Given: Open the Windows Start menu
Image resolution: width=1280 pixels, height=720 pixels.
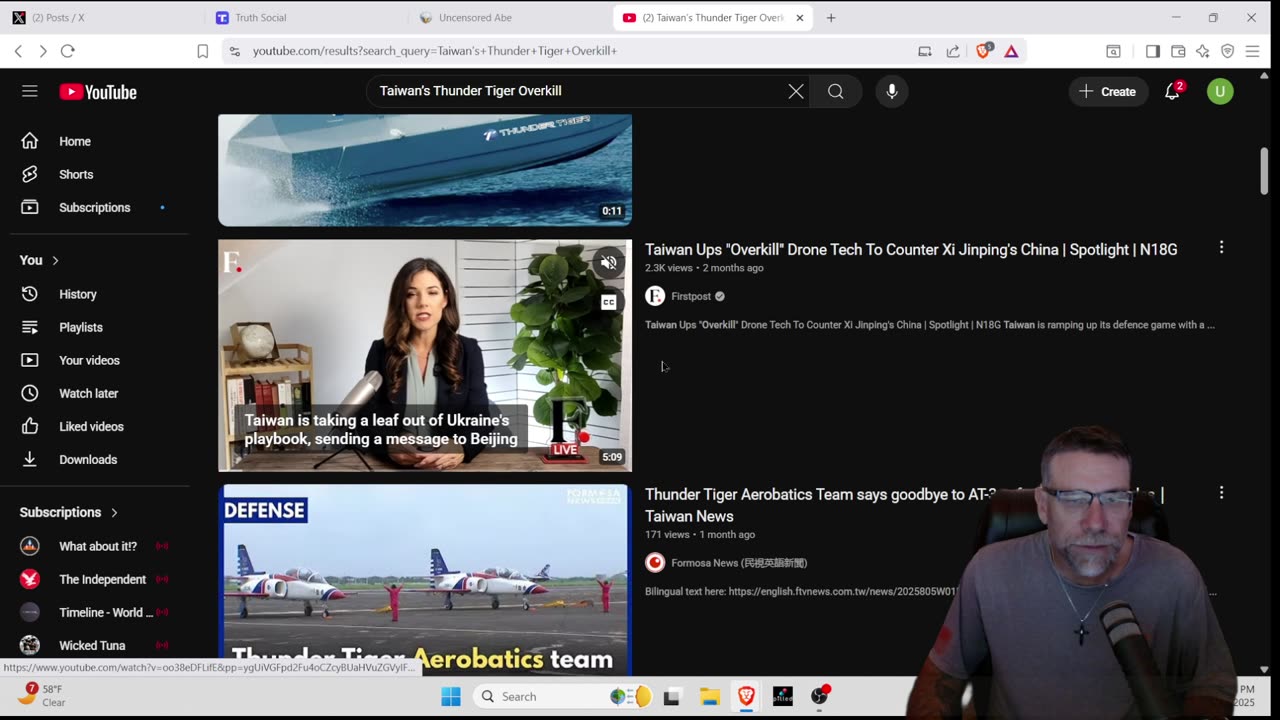Looking at the screenshot, I should 451,696.
